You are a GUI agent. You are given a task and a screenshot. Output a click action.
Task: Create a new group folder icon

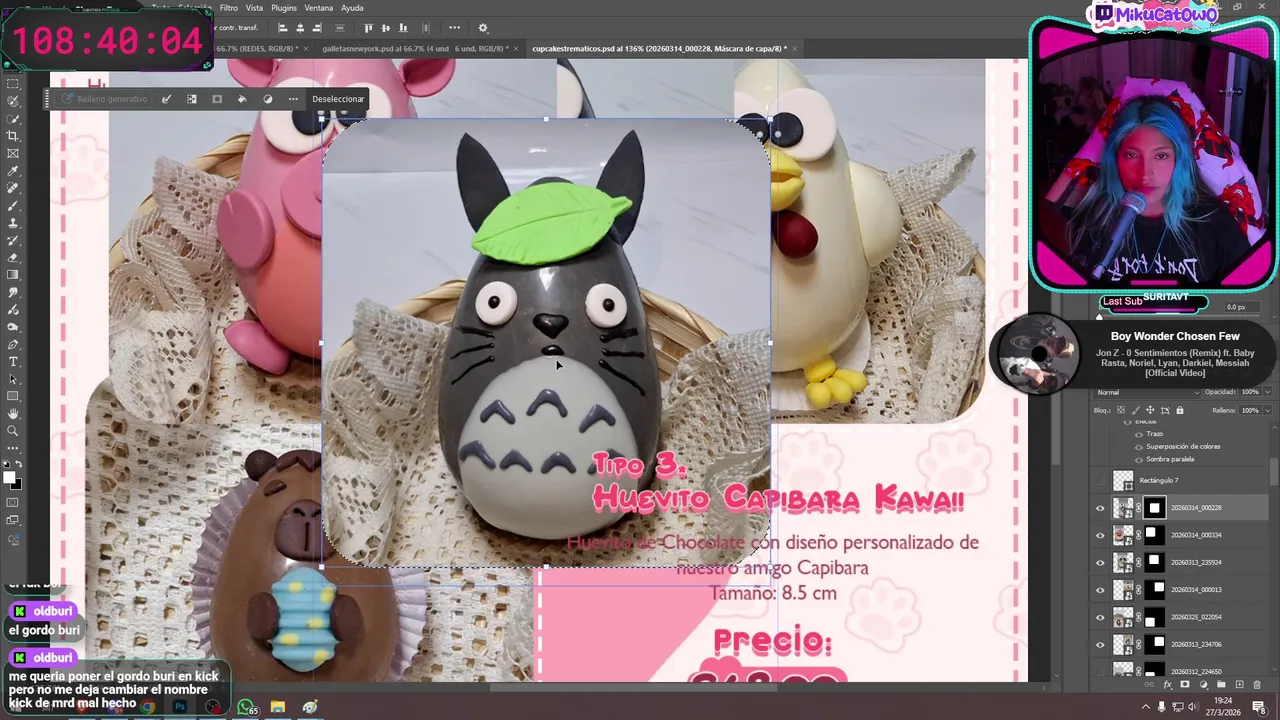[x=1221, y=685]
